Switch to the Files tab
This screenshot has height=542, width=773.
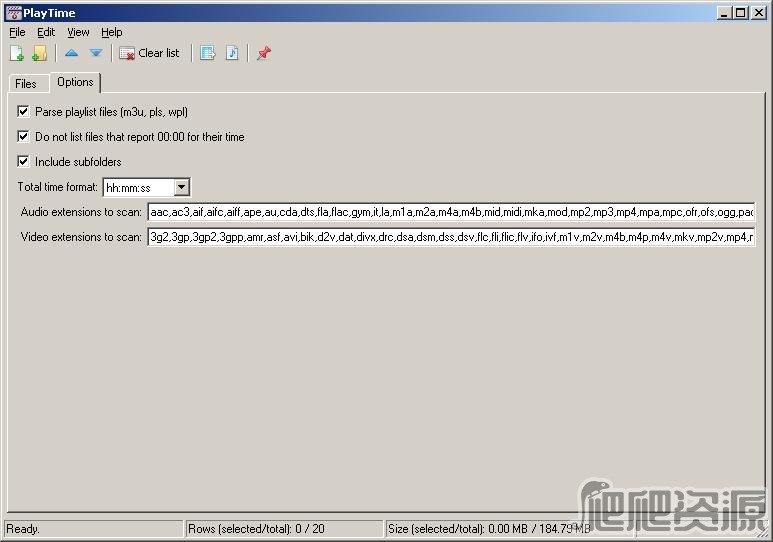(x=26, y=83)
